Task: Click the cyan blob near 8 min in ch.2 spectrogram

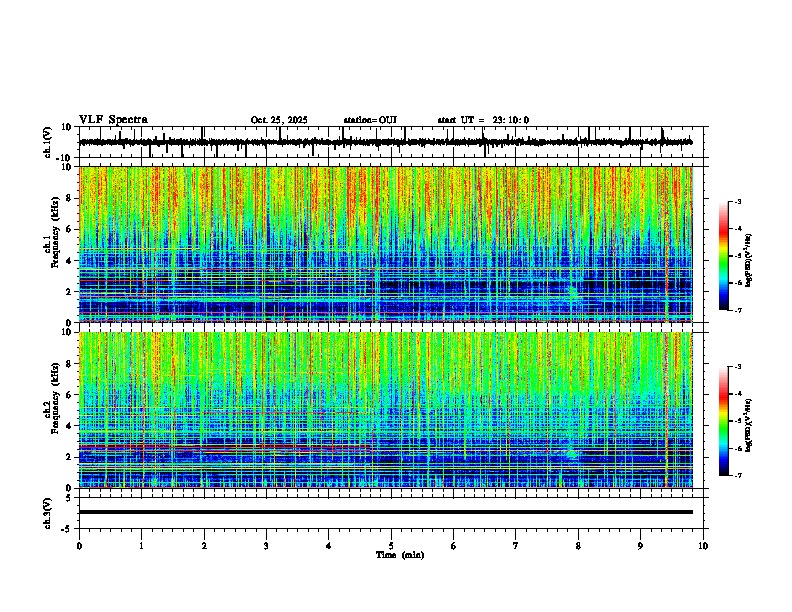Action: point(572,453)
